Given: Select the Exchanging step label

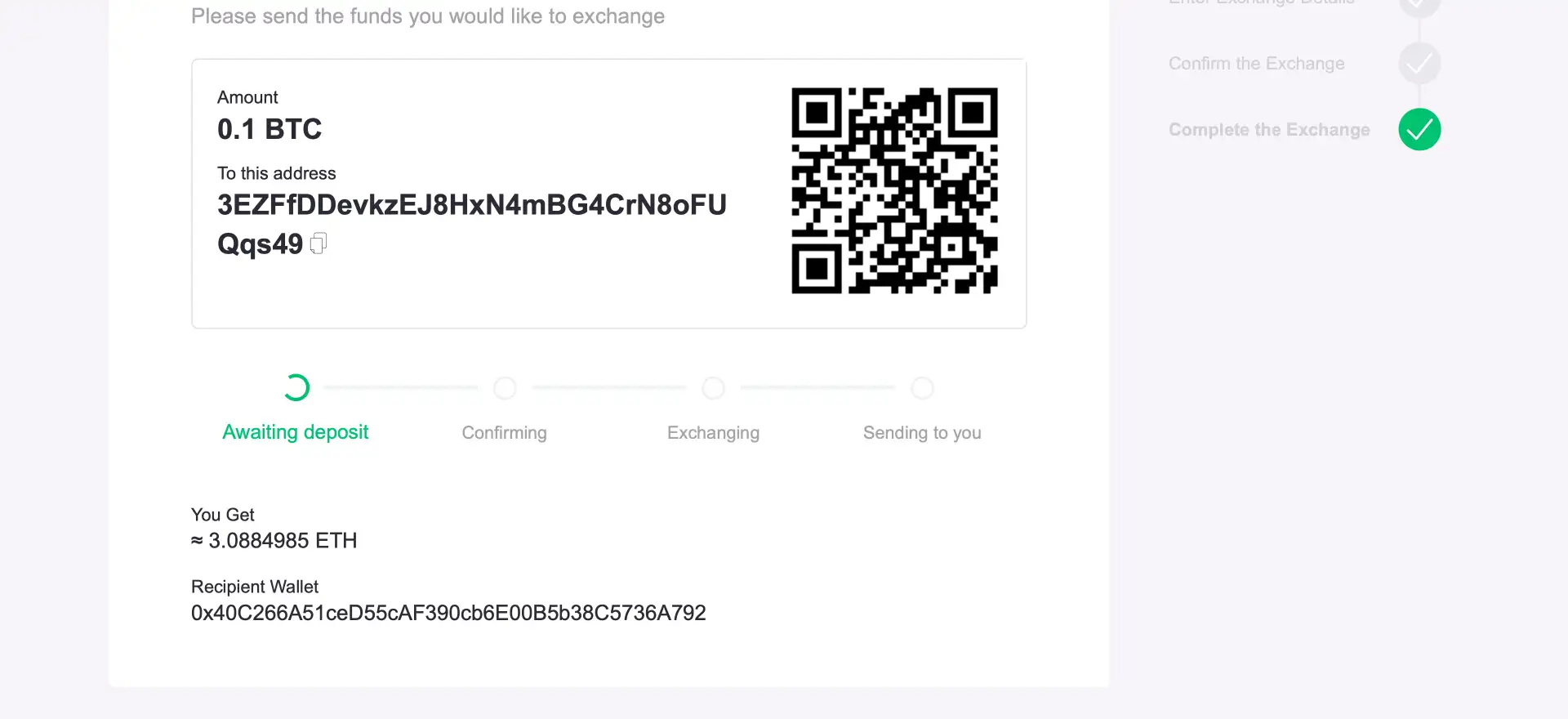Looking at the screenshot, I should tap(713, 432).
